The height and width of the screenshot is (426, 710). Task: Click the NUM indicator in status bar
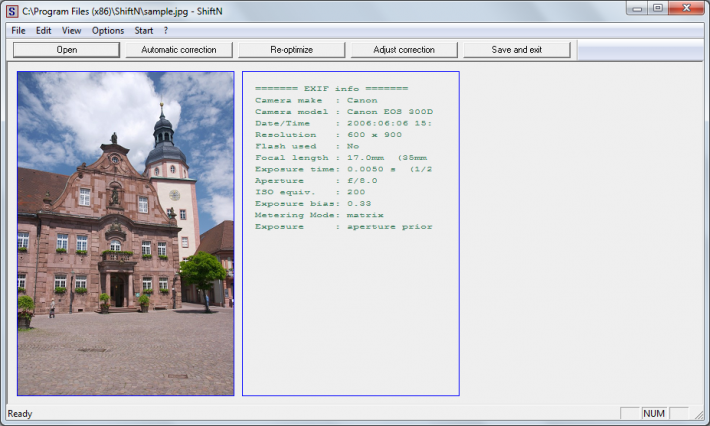[x=654, y=413]
